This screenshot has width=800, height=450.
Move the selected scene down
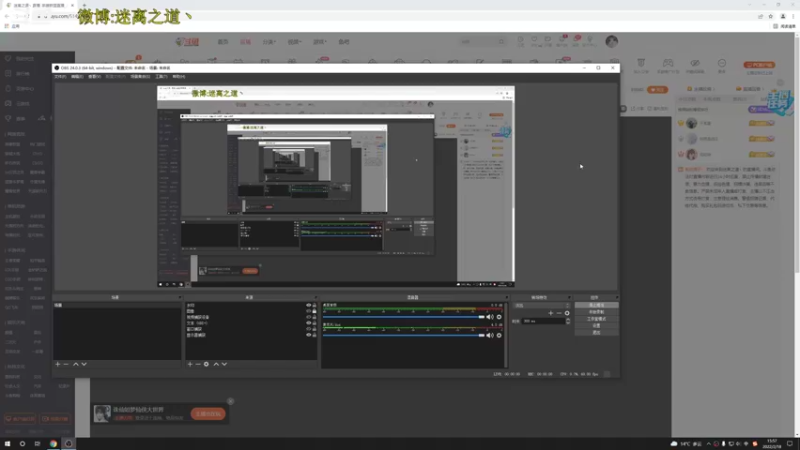84,364
